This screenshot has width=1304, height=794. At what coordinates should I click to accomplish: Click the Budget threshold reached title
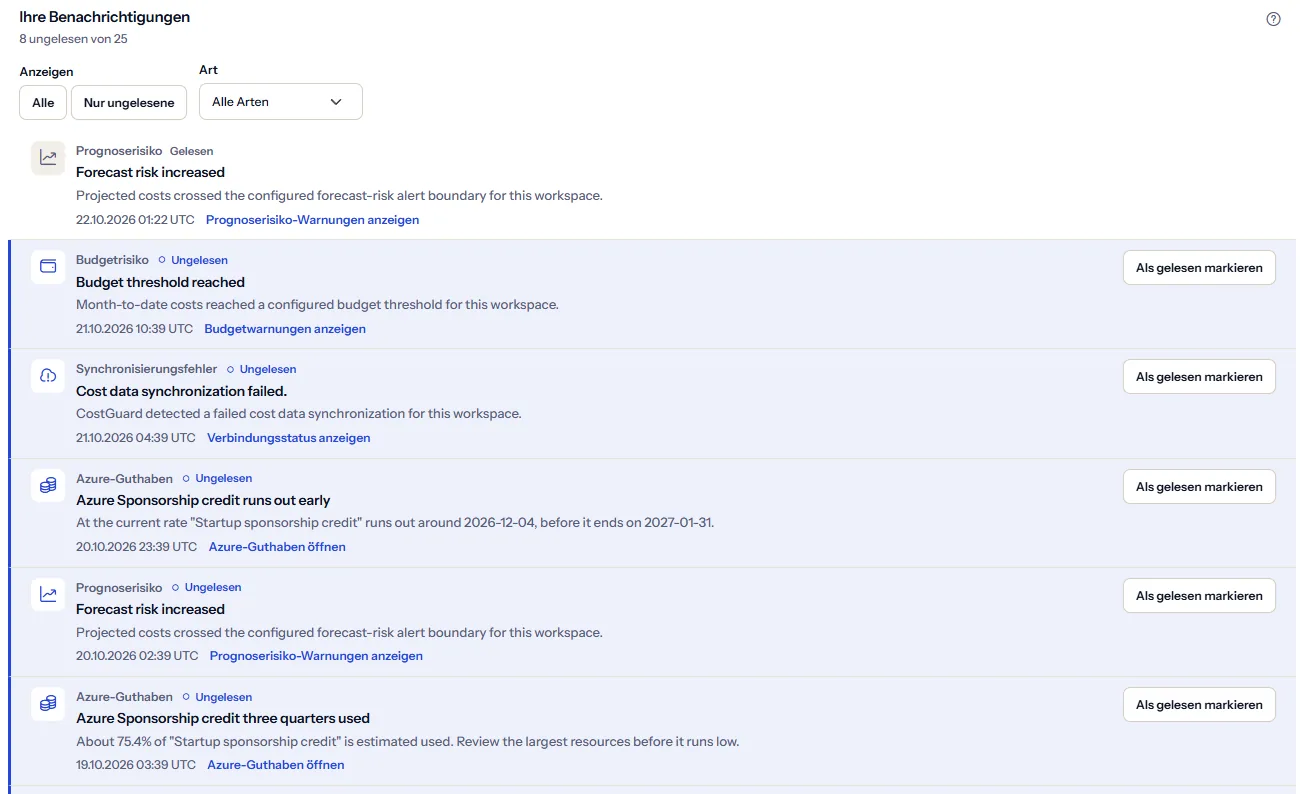click(160, 282)
